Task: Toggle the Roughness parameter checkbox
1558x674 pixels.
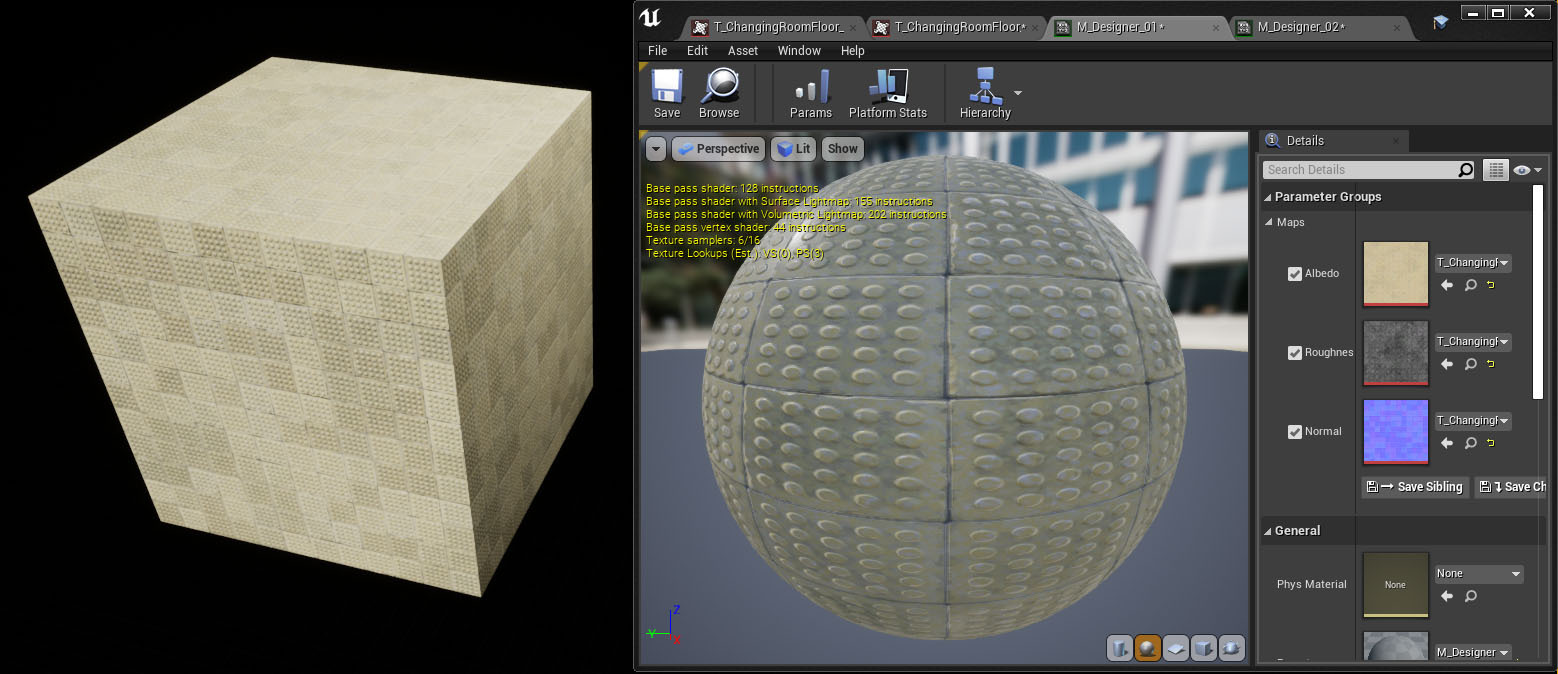Action: (1295, 353)
